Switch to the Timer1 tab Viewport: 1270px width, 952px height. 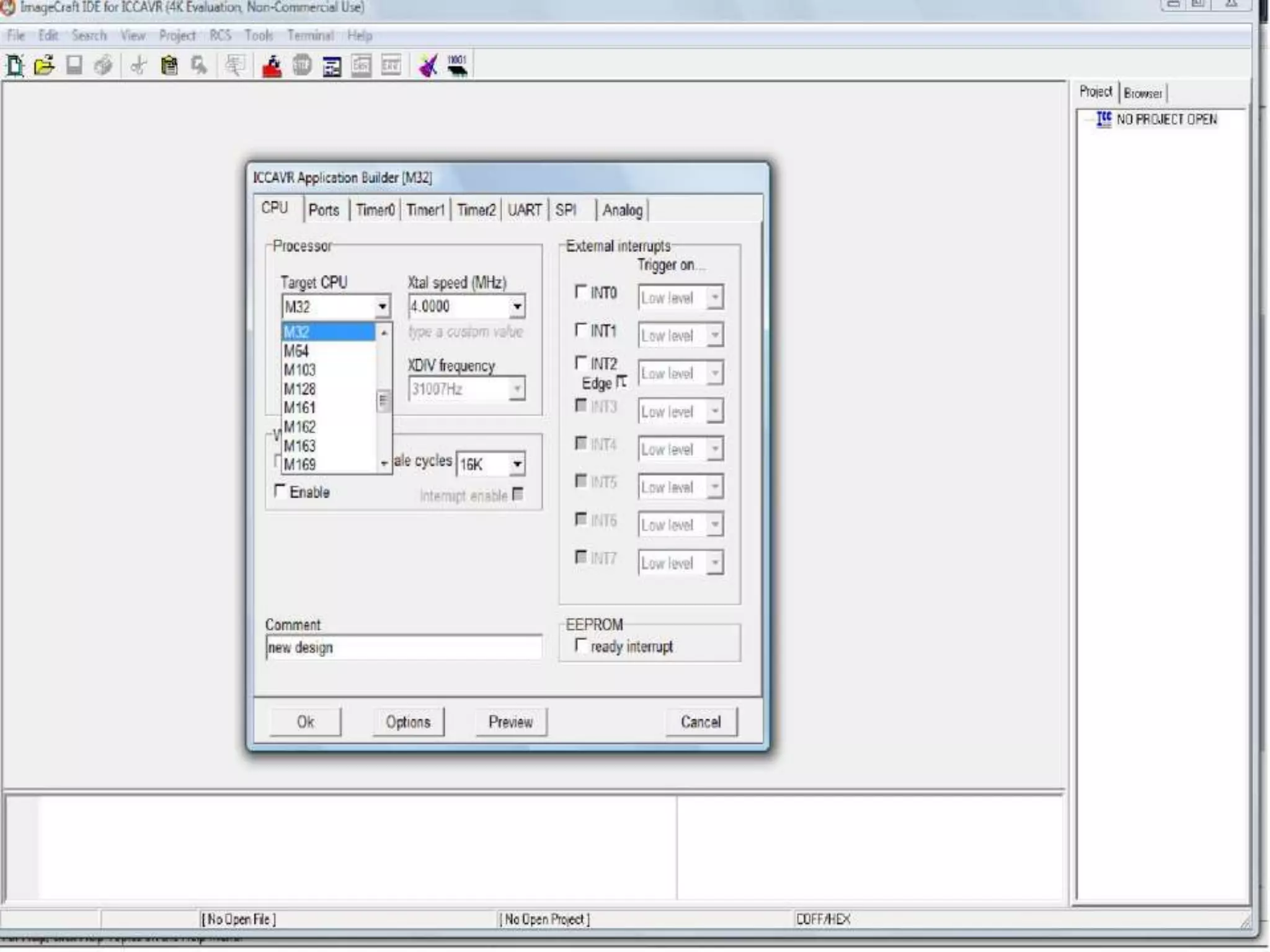point(425,210)
